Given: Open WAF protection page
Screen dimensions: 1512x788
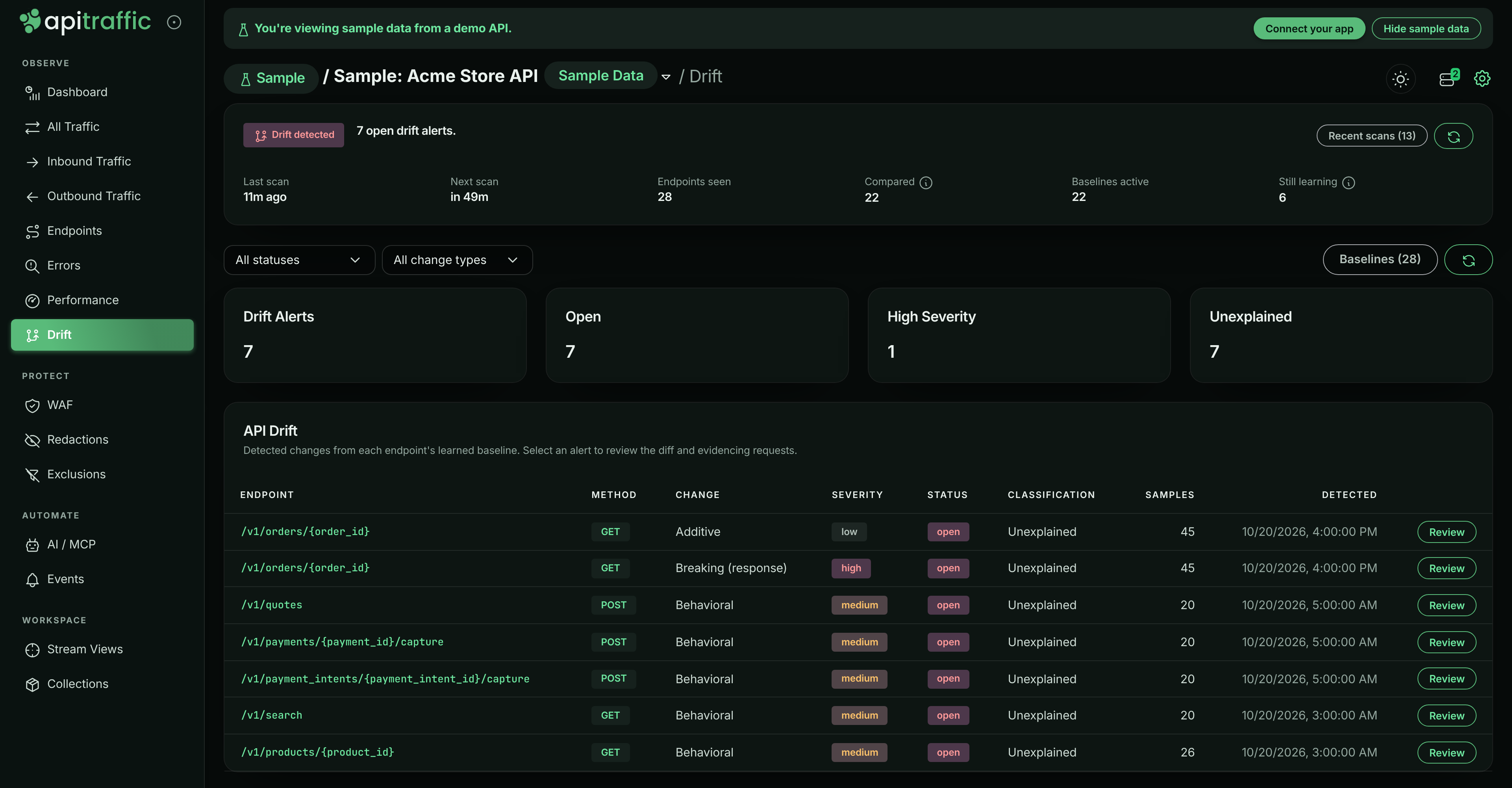Looking at the screenshot, I should click(102, 405).
